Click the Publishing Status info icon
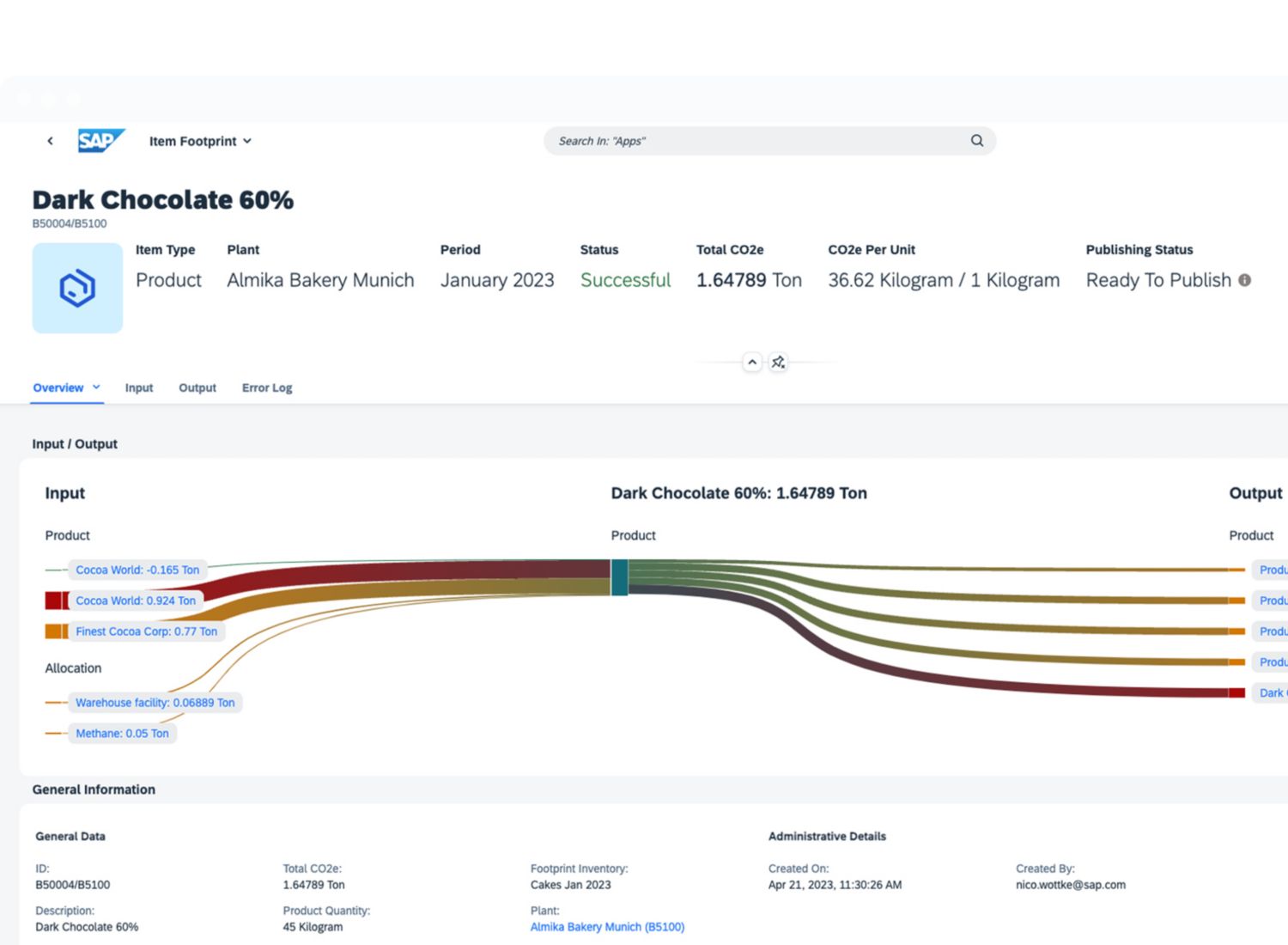The width and height of the screenshot is (1288, 945). pos(1244,280)
